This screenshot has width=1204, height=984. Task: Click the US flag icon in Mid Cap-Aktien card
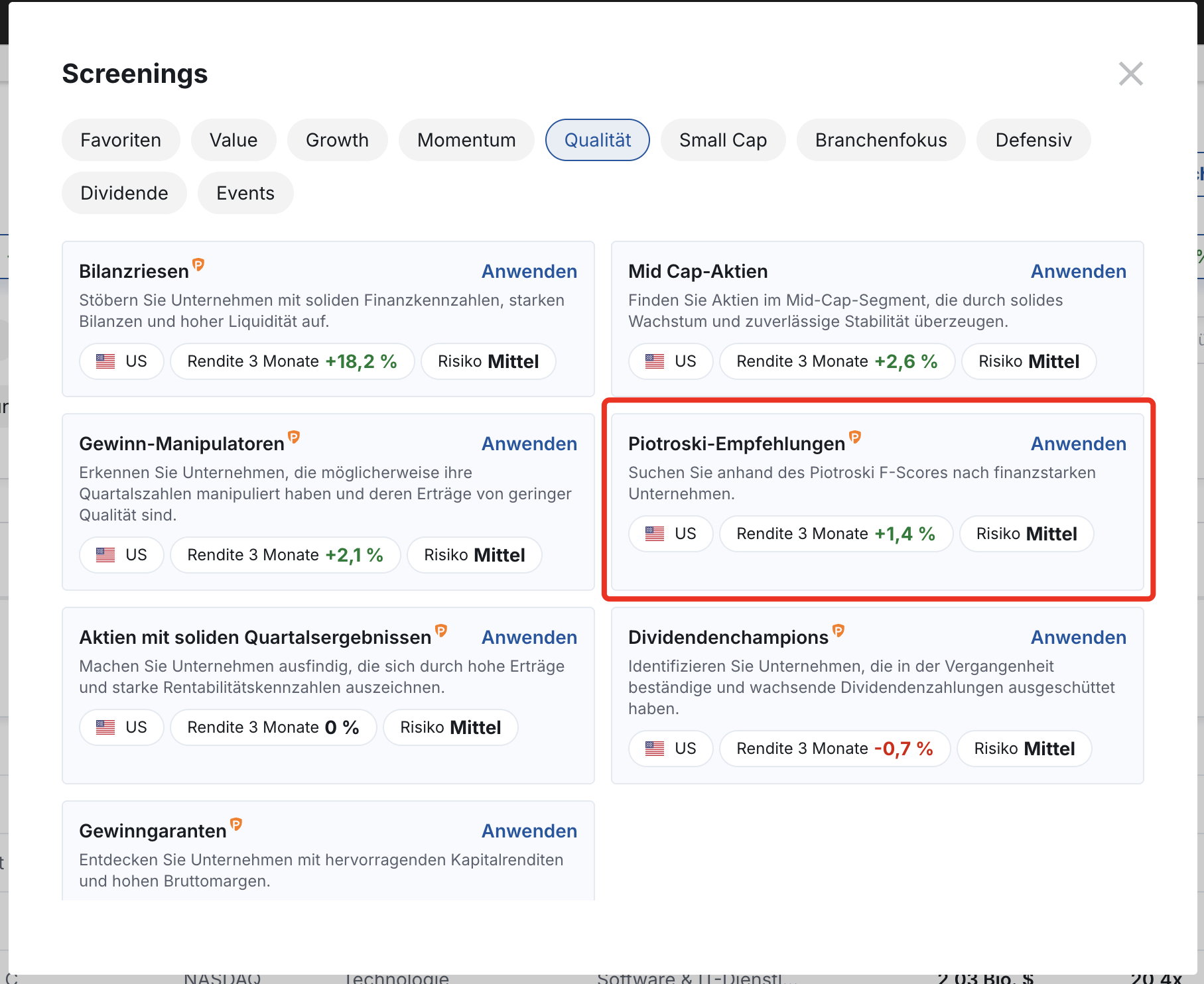655,361
